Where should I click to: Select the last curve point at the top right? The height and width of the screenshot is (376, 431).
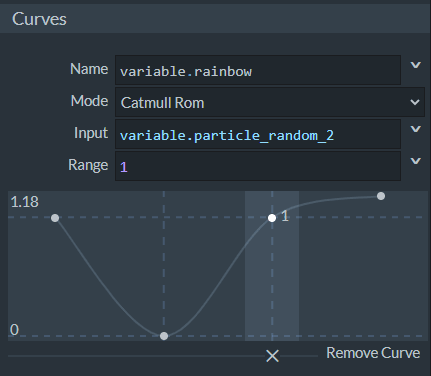pos(381,196)
